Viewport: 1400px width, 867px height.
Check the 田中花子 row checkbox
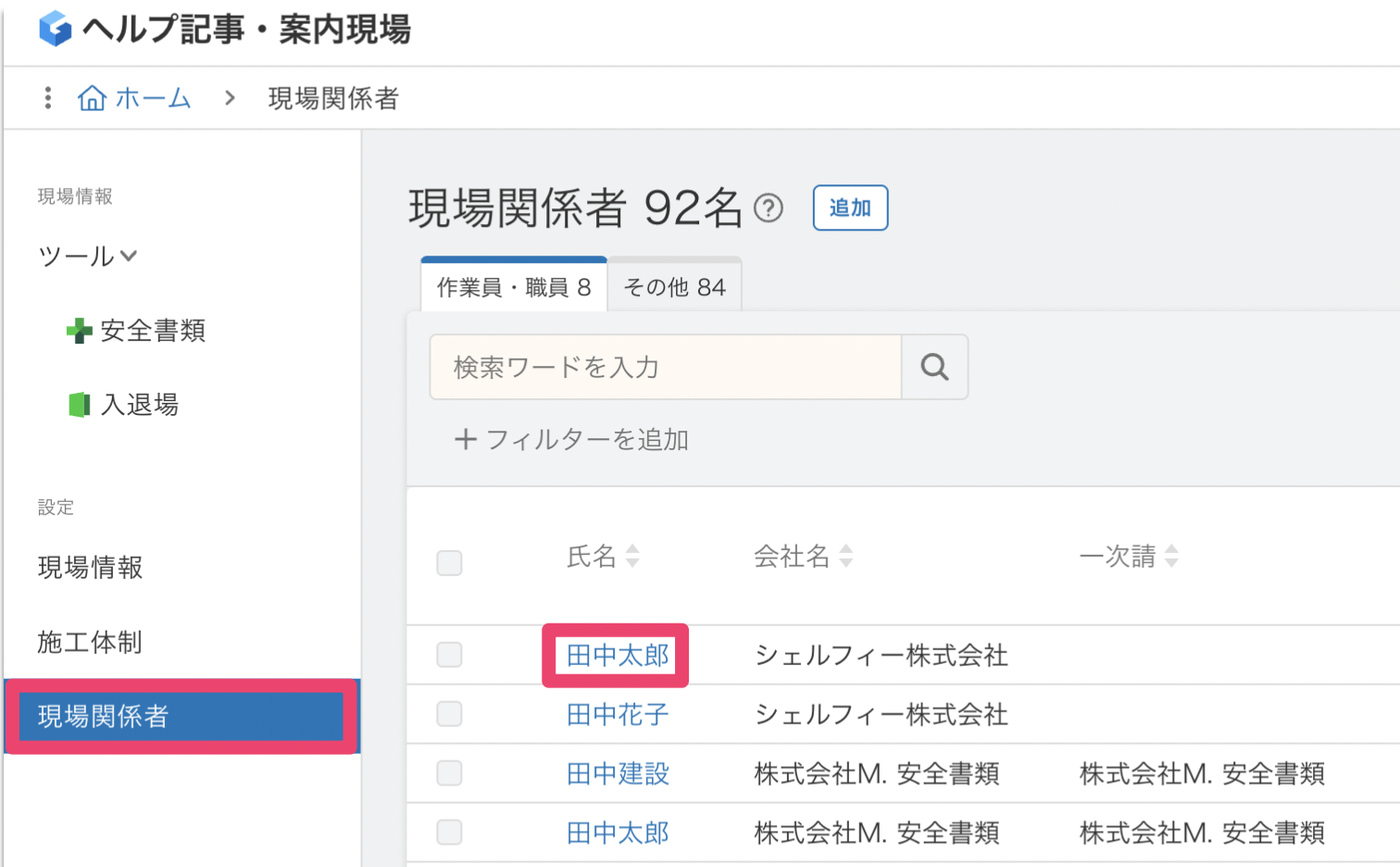(x=449, y=714)
